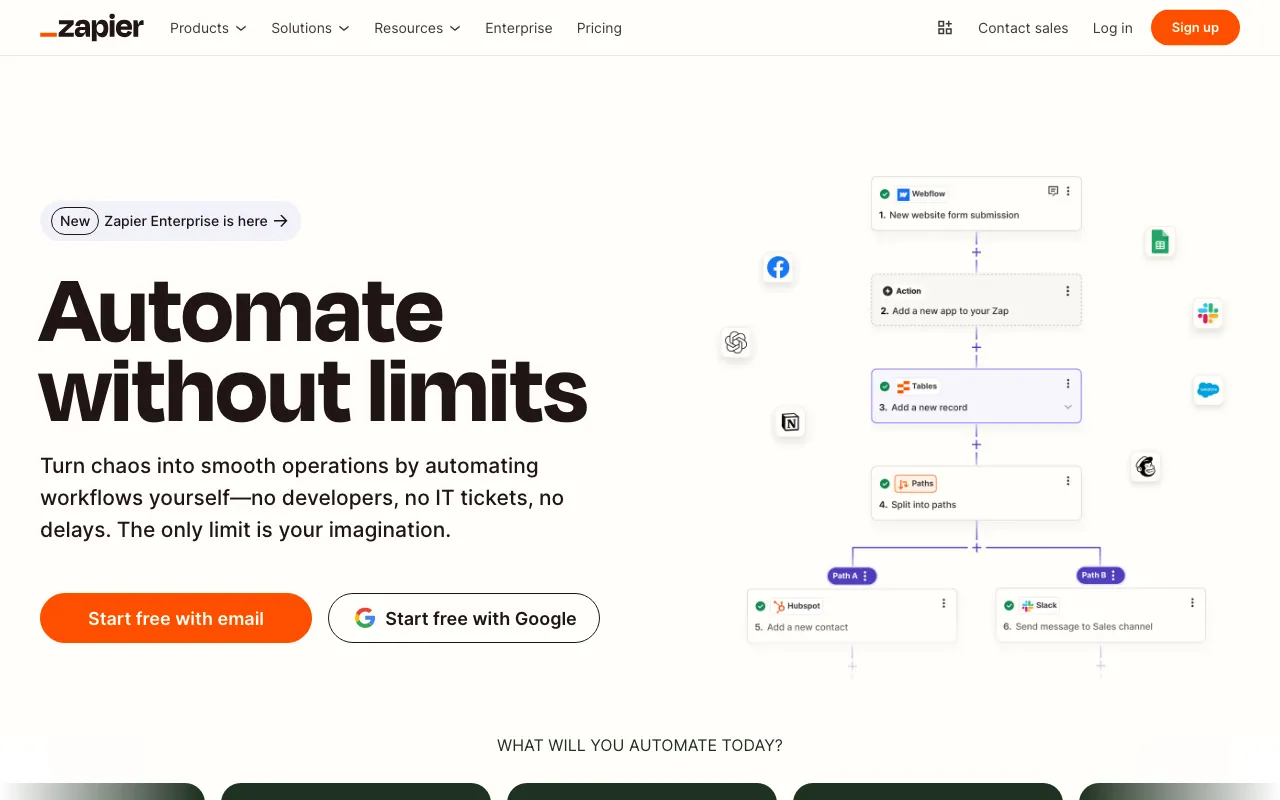1280x800 pixels.
Task: Click plus between Action and Tables steps
Action: [976, 347]
